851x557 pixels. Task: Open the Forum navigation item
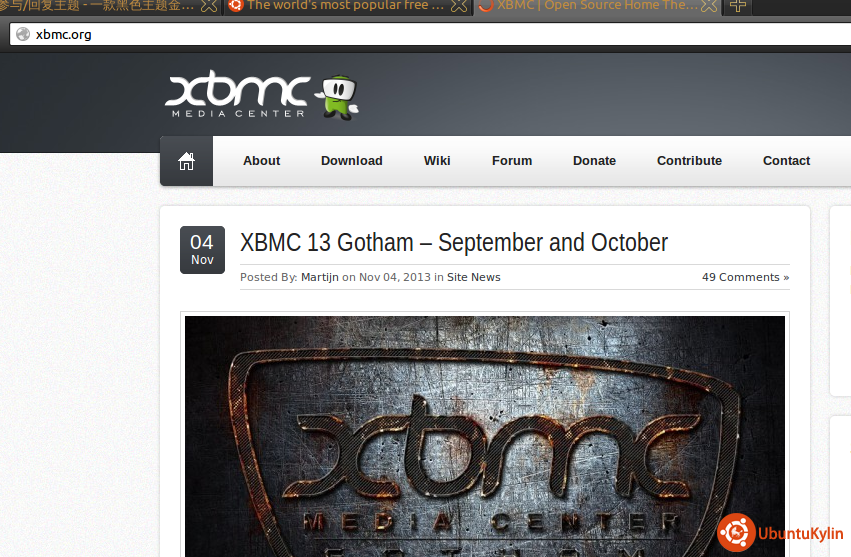[x=511, y=161]
